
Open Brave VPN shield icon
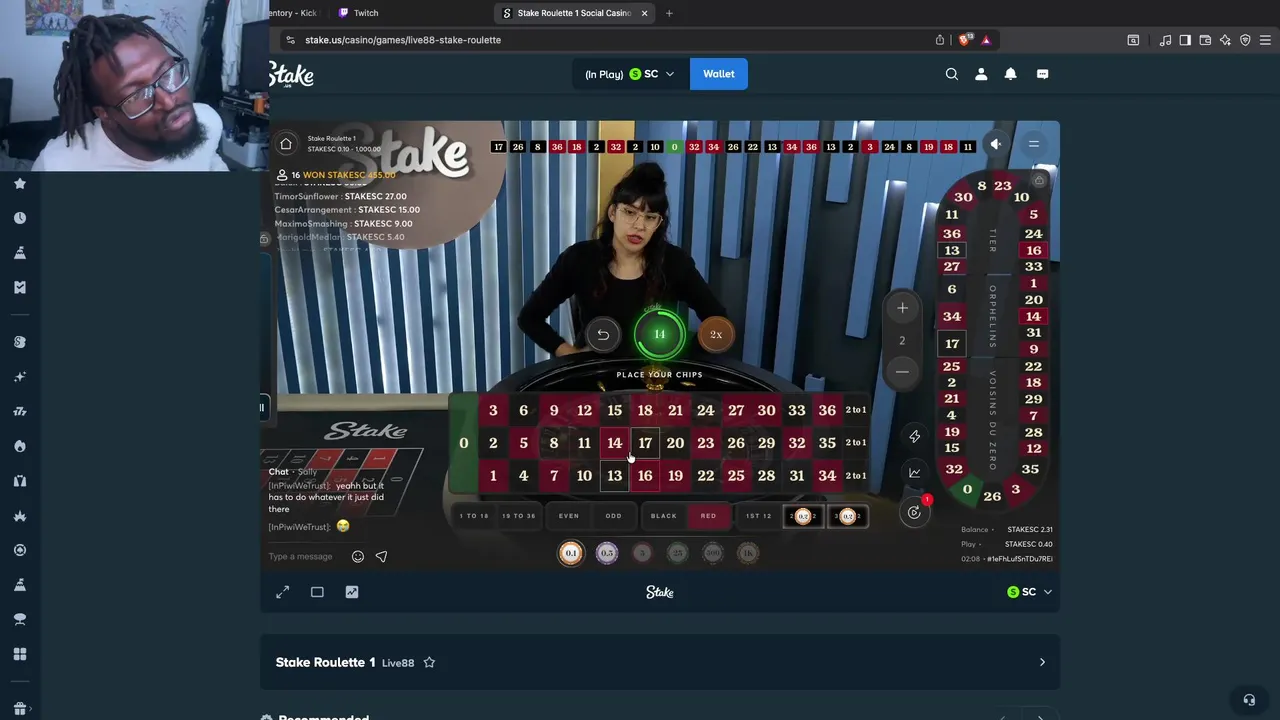(x=1245, y=40)
